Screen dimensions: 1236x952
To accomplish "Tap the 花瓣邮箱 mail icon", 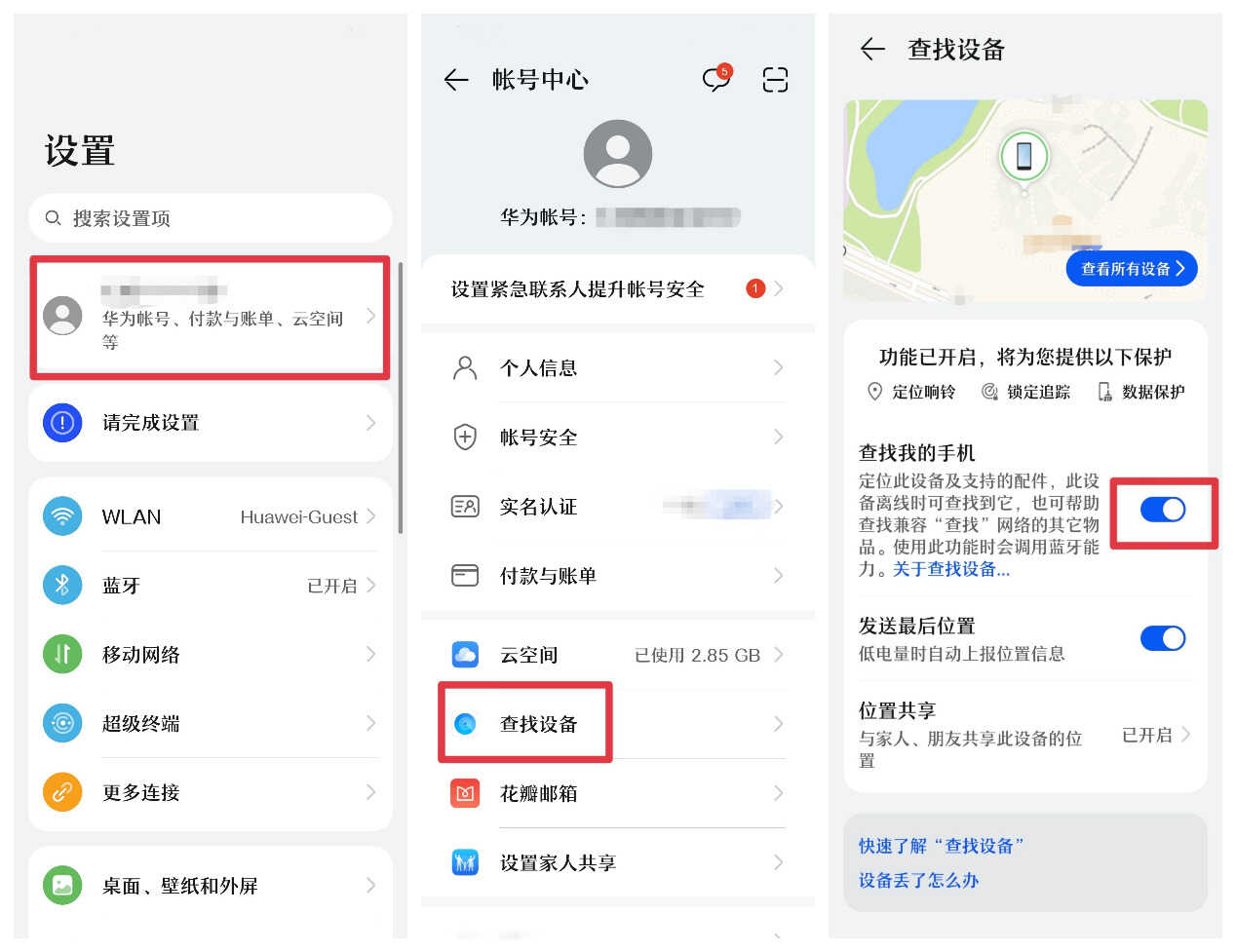I will pos(465,792).
